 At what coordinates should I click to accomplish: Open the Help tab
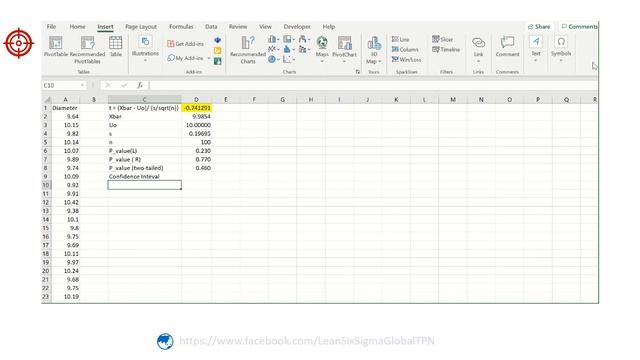[x=329, y=27]
